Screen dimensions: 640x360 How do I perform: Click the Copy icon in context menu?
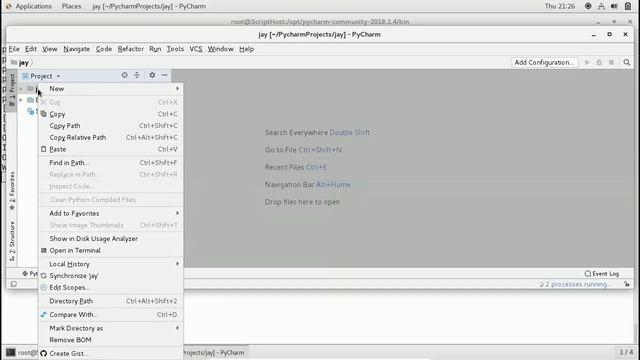pos(44,114)
